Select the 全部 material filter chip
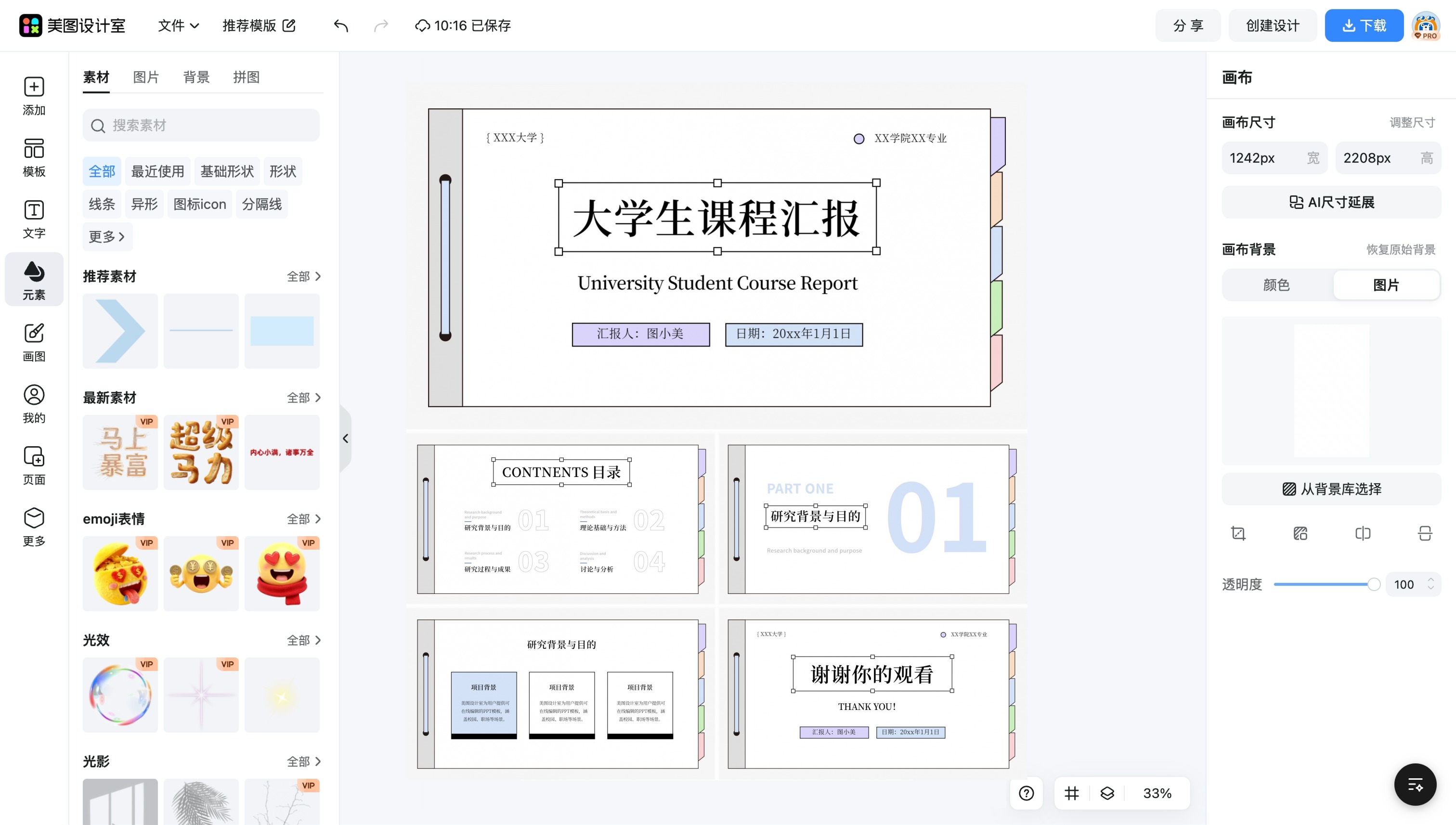Screen dimensions: 1456x825 (x=102, y=171)
